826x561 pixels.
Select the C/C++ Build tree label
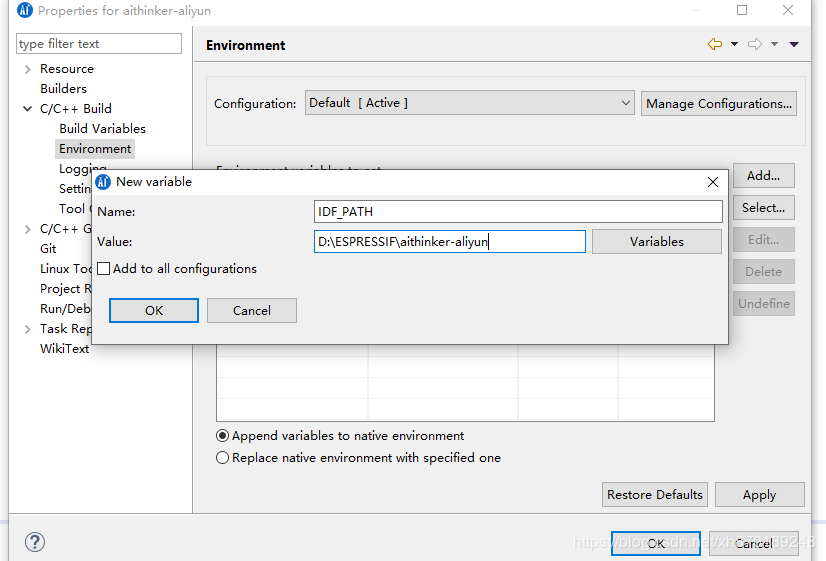click(x=75, y=109)
